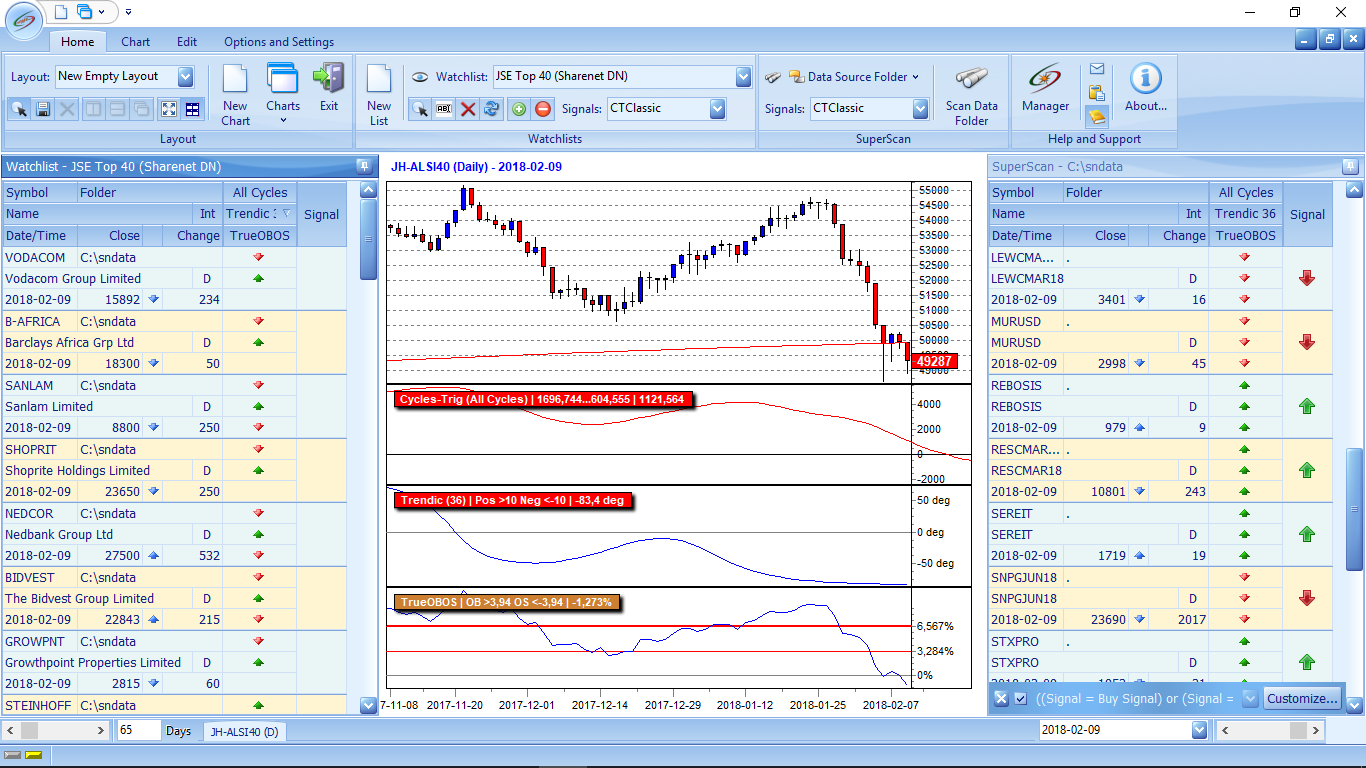Open the Layout dropdown list

(x=185, y=77)
